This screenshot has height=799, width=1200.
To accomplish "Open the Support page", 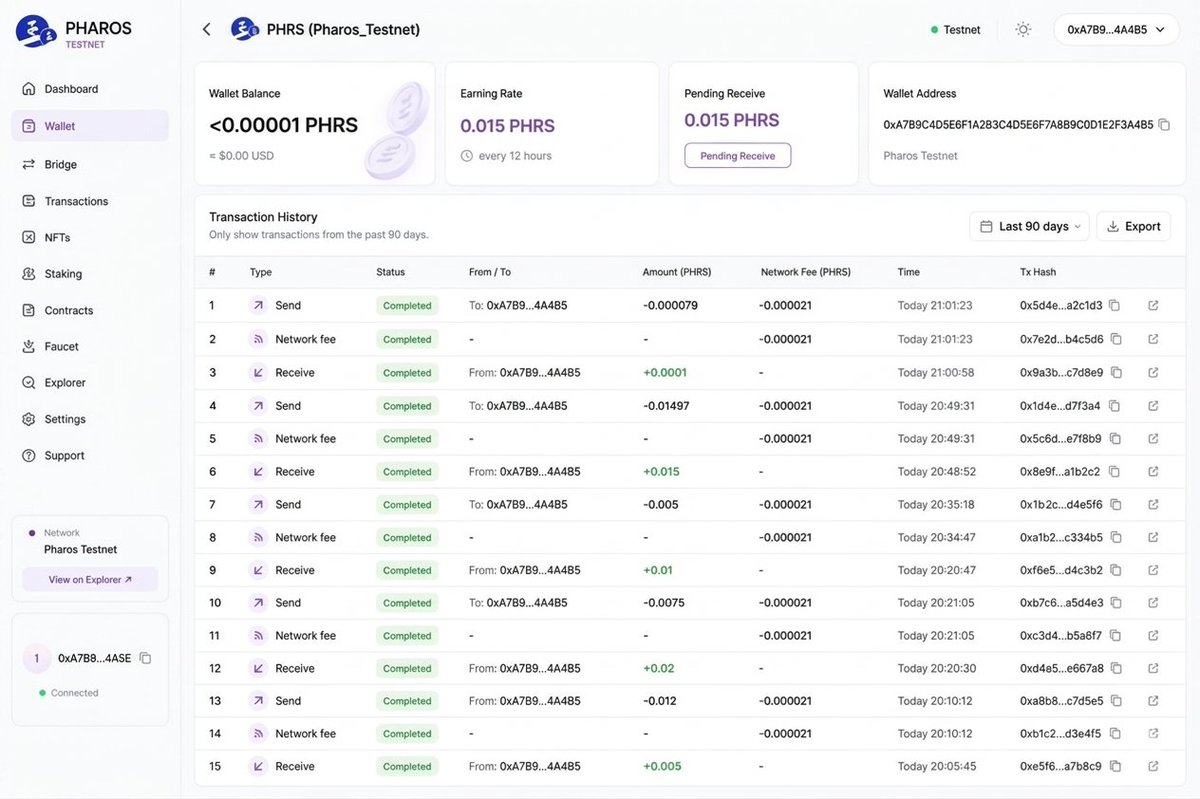I will pyautogui.click(x=90, y=455).
